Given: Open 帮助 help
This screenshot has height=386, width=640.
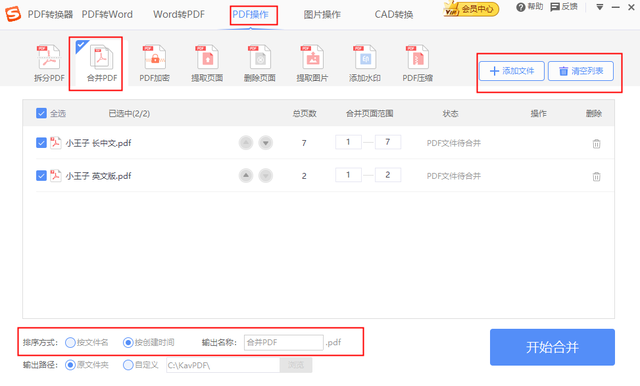Looking at the screenshot, I should pyautogui.click(x=530, y=7).
